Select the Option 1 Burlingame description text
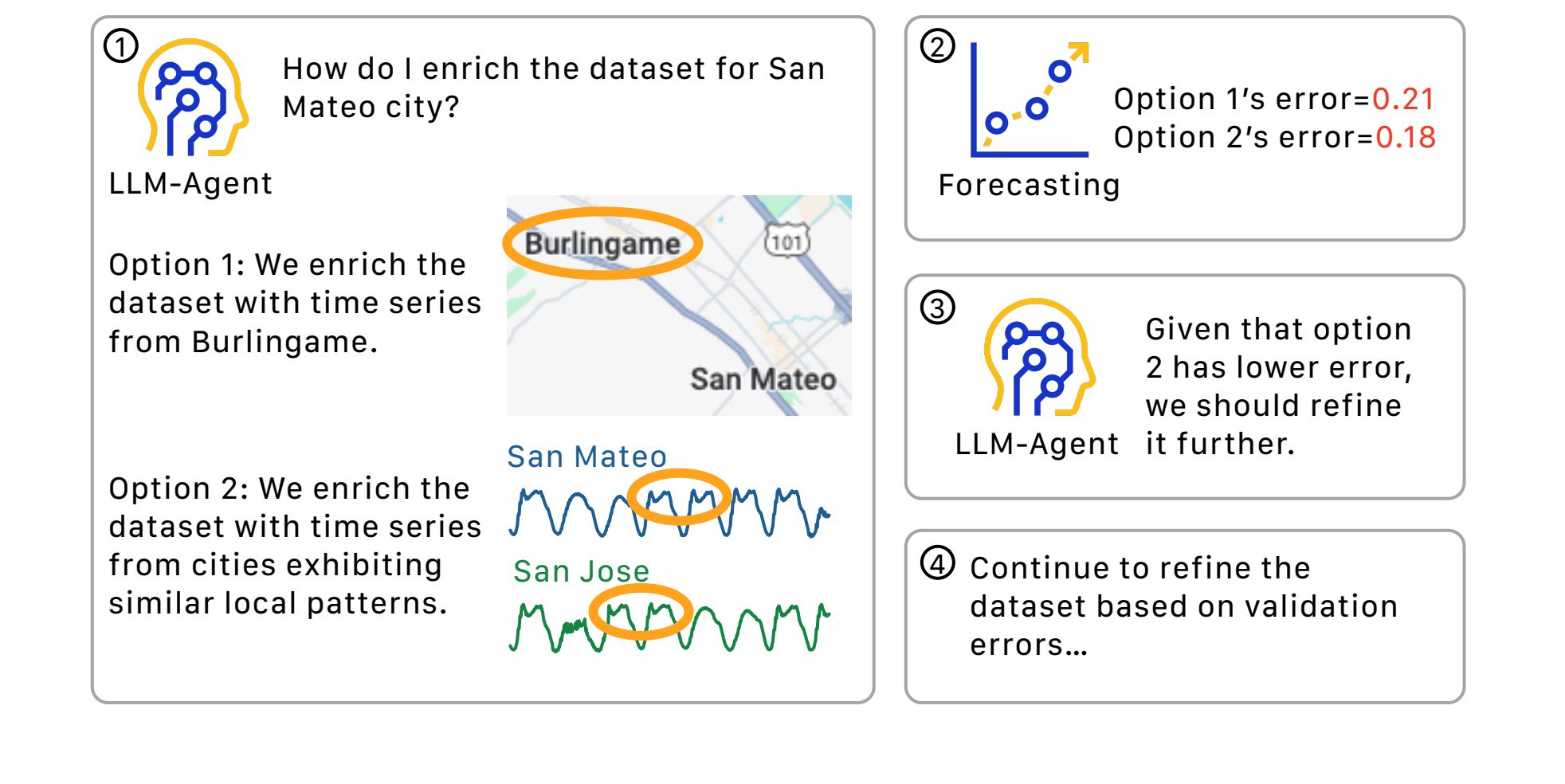 (295, 303)
